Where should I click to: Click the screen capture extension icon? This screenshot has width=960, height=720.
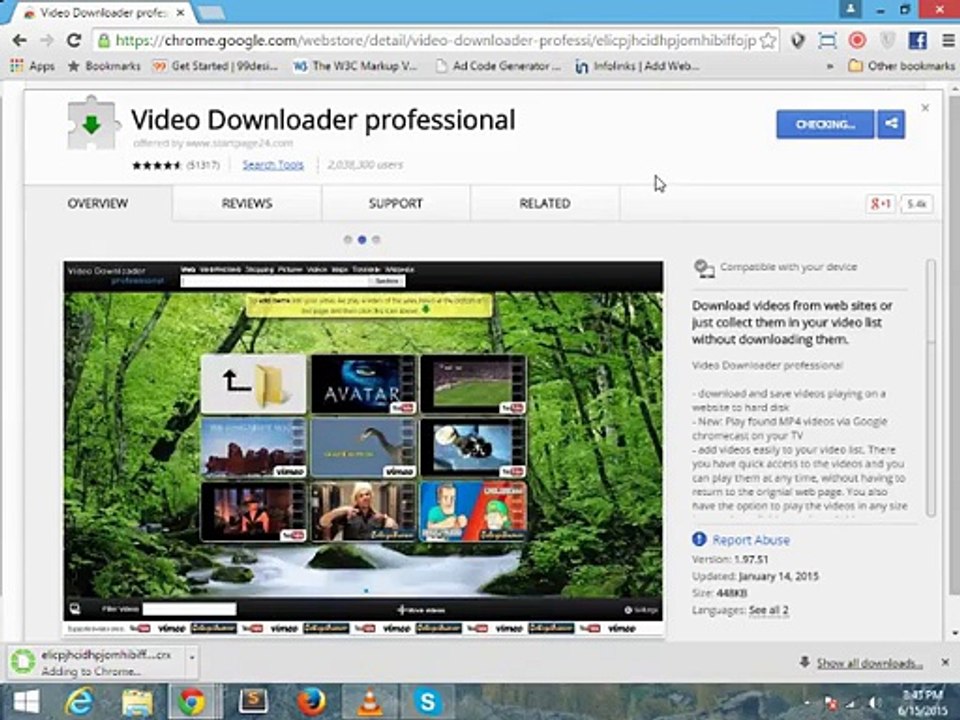[x=827, y=41]
